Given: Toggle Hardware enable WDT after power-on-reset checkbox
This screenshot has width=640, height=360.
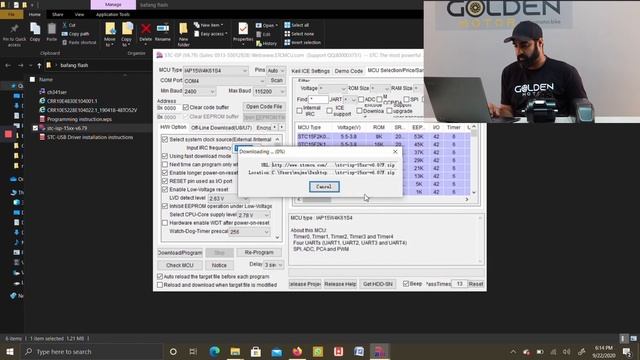Looking at the screenshot, I should coord(165,223).
